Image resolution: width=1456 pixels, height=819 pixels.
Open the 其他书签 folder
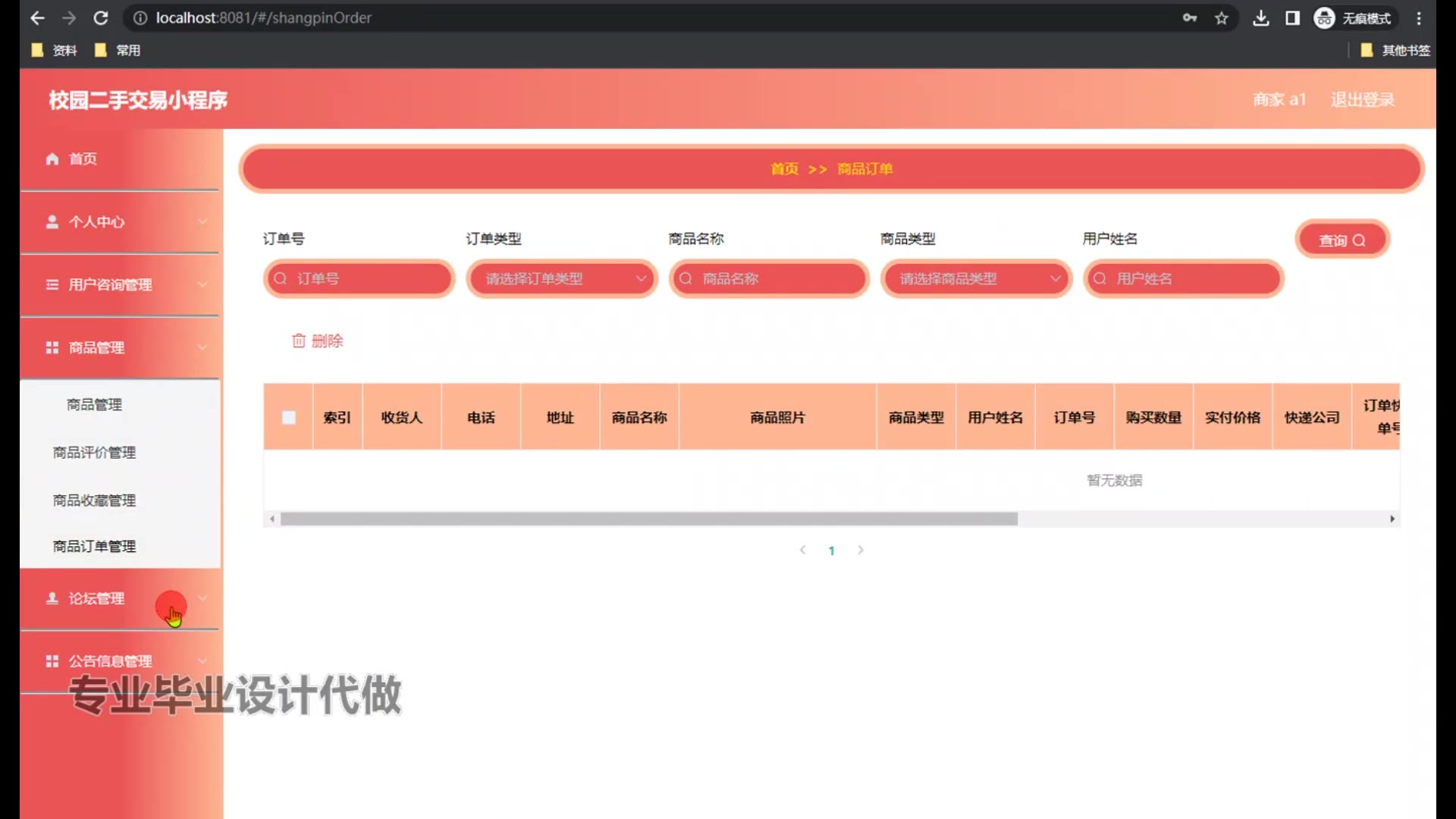(1395, 50)
